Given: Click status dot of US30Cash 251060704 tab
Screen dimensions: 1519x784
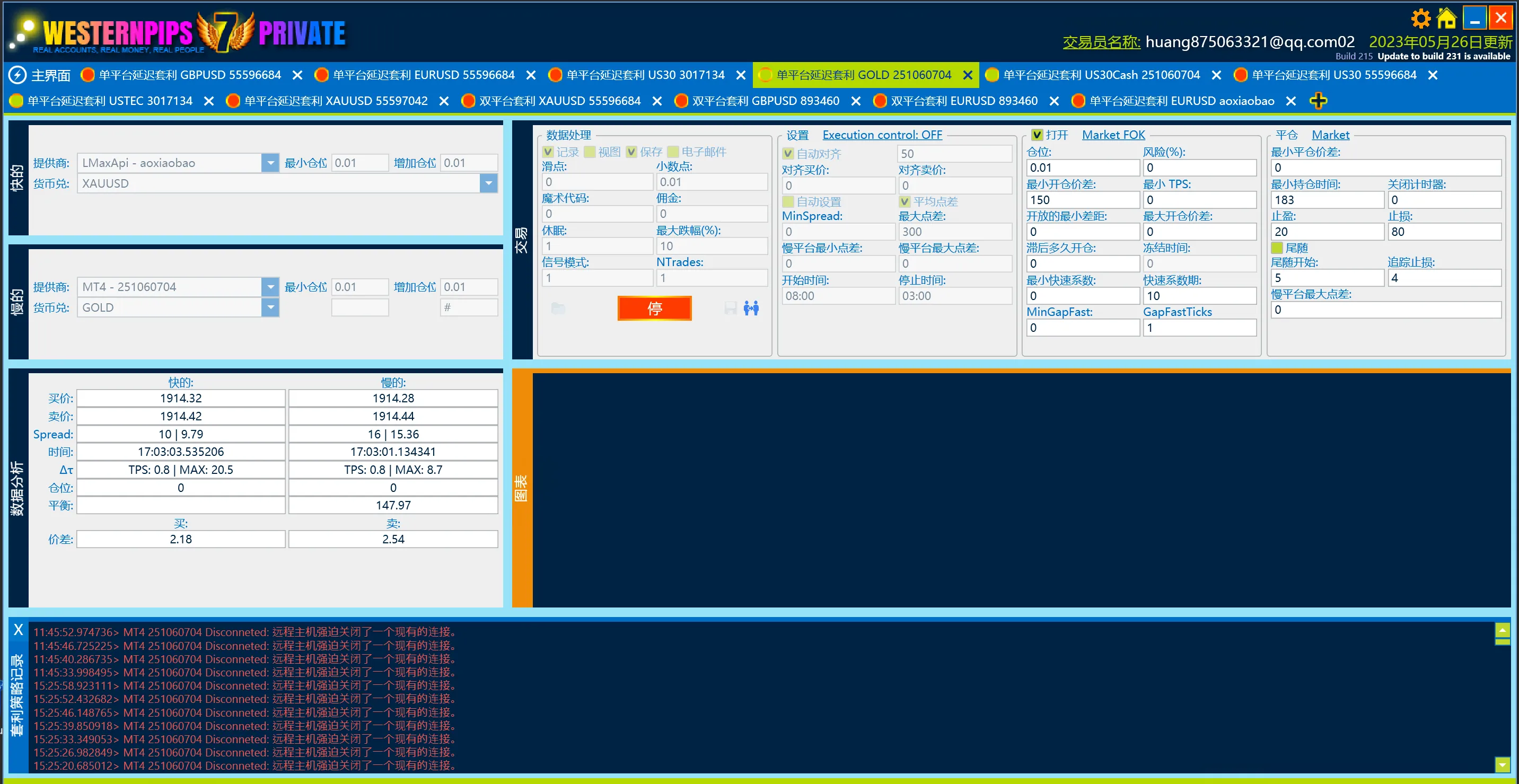Looking at the screenshot, I should click(992, 75).
